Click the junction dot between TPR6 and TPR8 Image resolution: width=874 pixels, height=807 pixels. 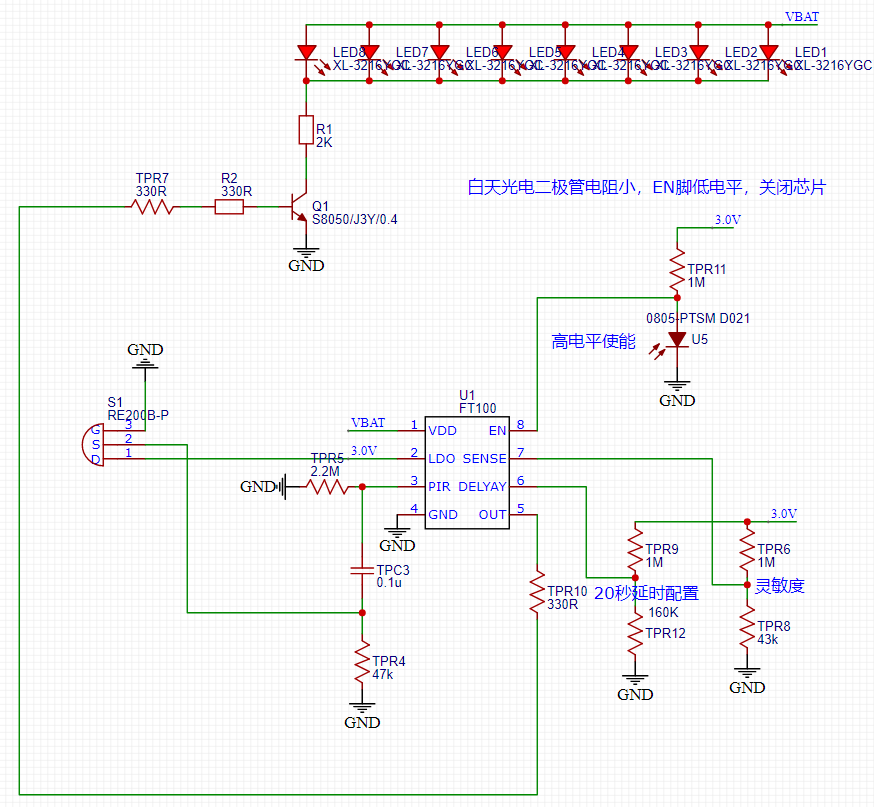point(747,585)
